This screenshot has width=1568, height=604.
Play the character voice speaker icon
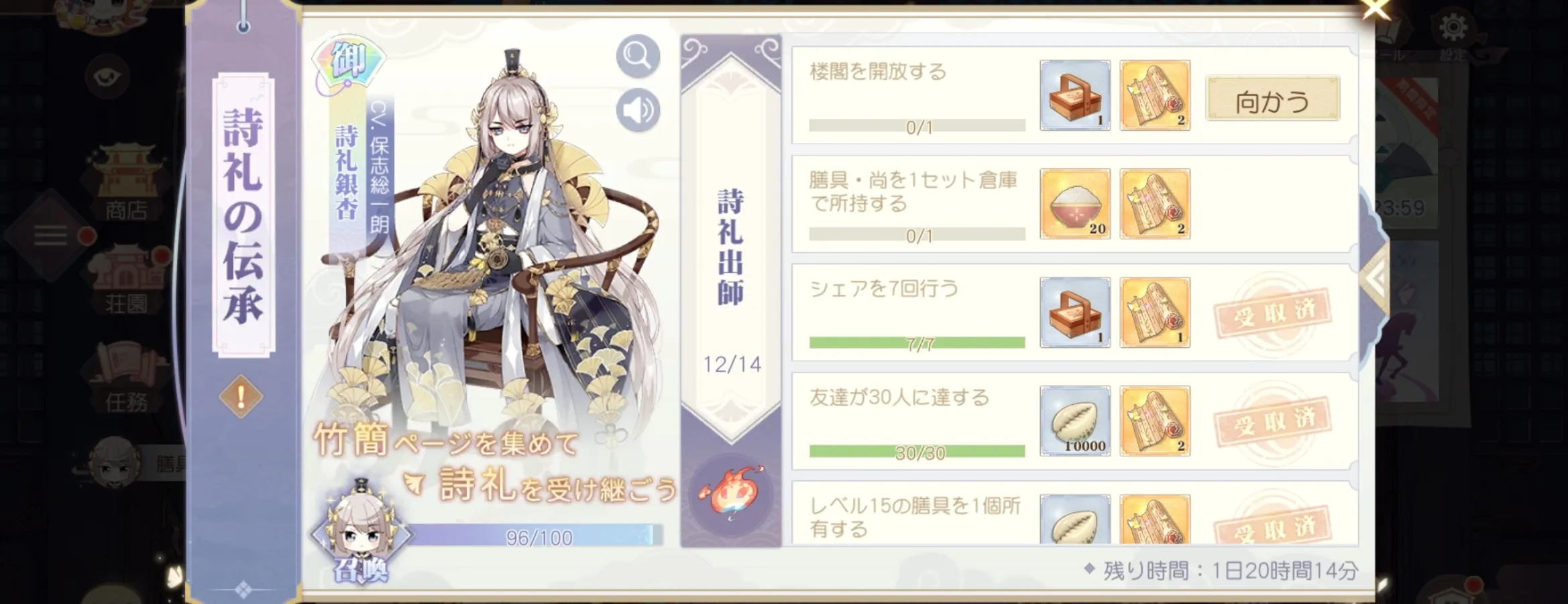coord(638,110)
